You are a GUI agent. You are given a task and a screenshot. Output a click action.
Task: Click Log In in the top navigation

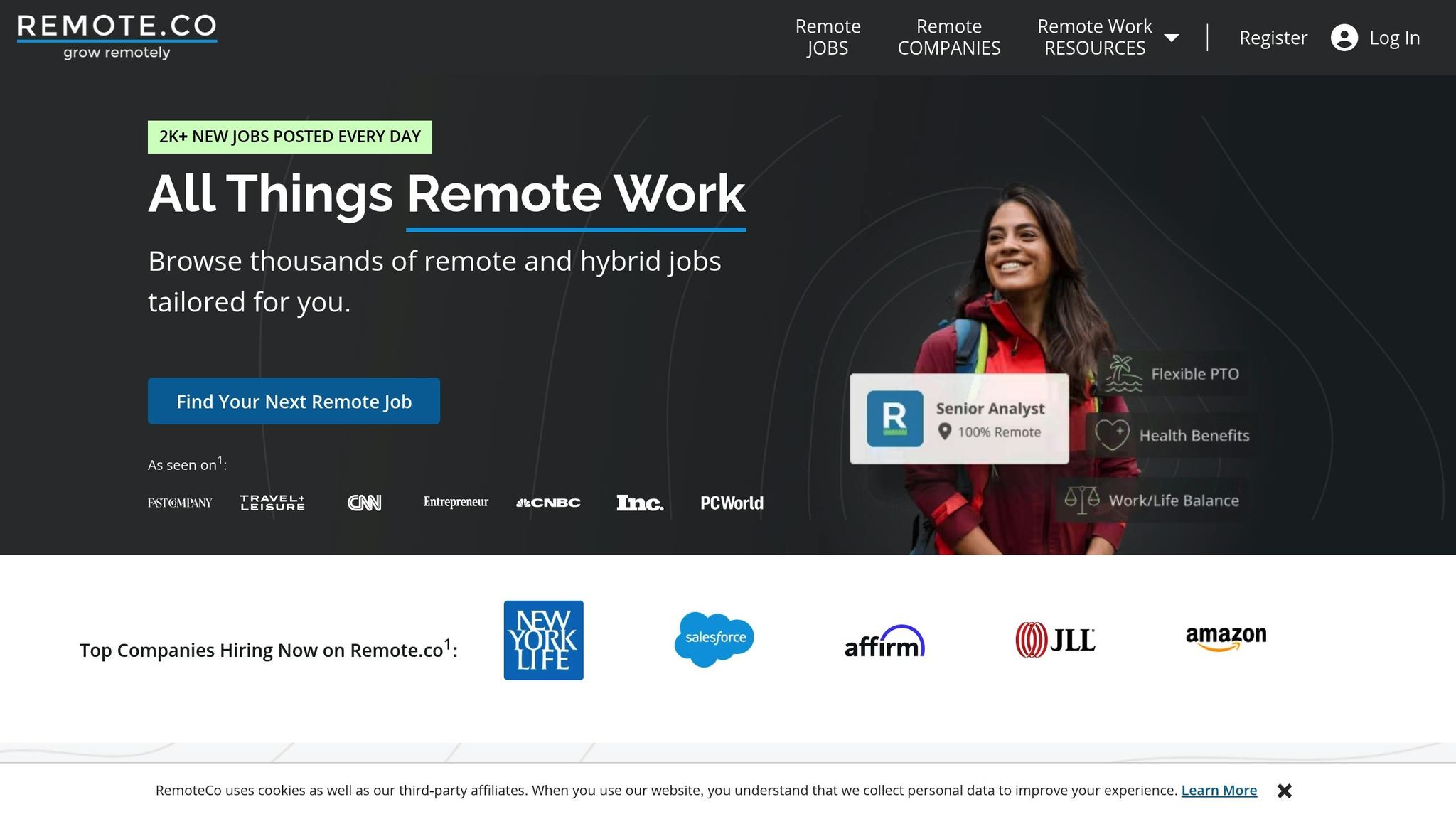coord(1395,38)
